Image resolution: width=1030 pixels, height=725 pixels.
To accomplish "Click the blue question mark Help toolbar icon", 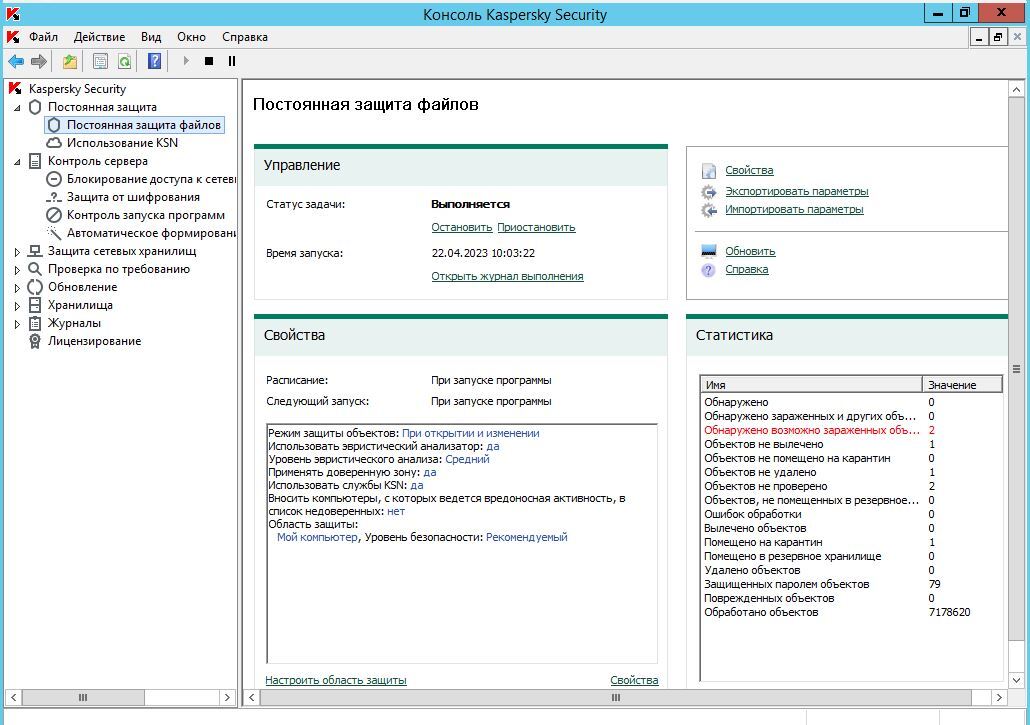I will 154,61.
